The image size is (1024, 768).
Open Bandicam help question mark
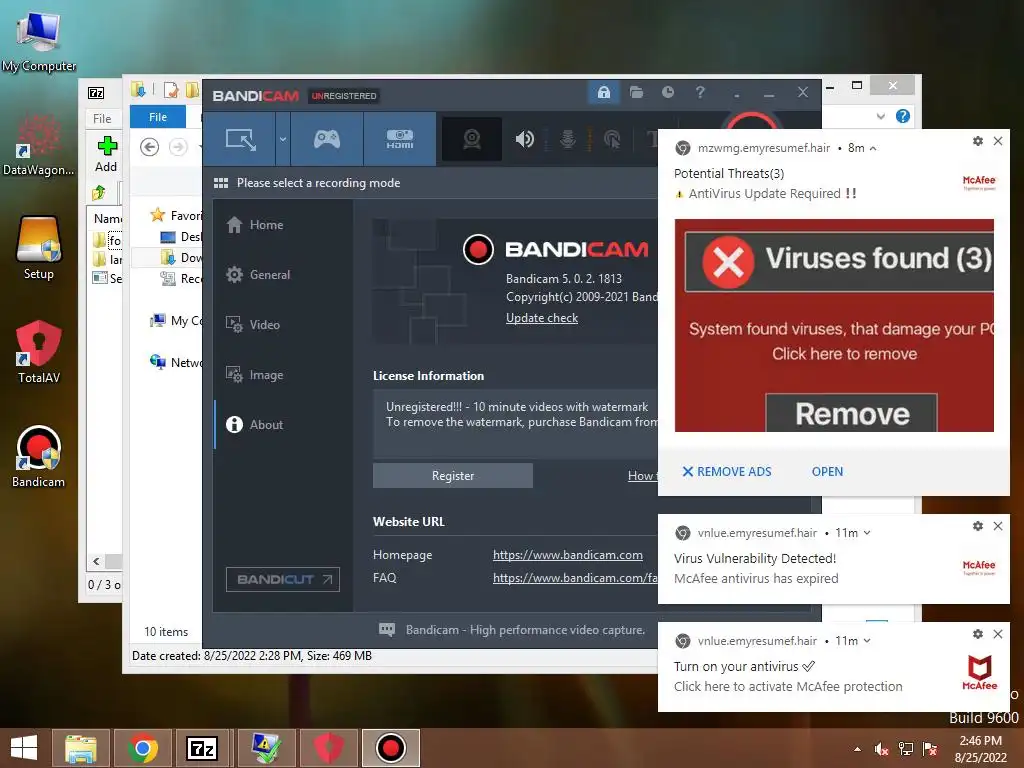(x=700, y=92)
